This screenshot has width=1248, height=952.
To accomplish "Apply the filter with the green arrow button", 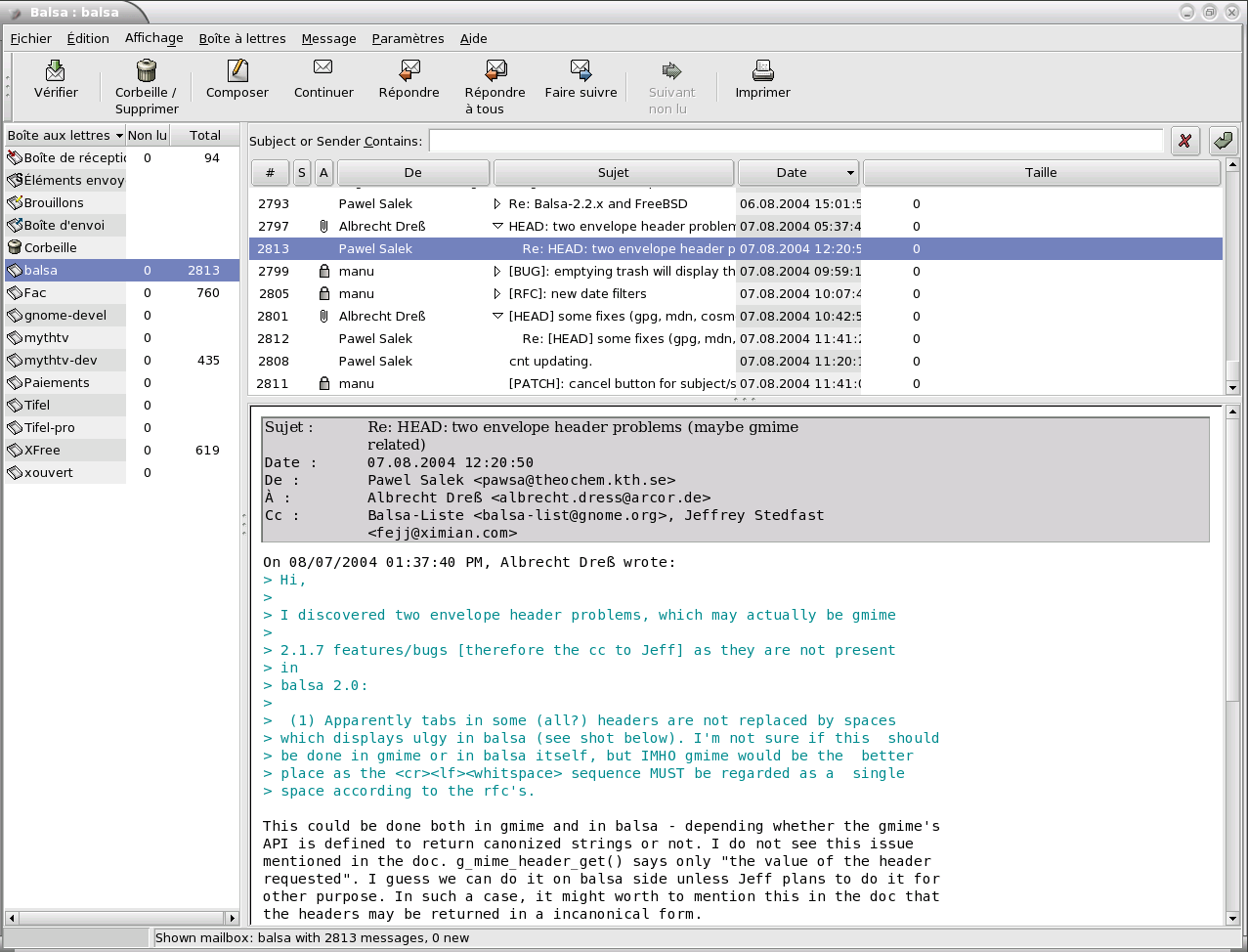I will [x=1224, y=141].
